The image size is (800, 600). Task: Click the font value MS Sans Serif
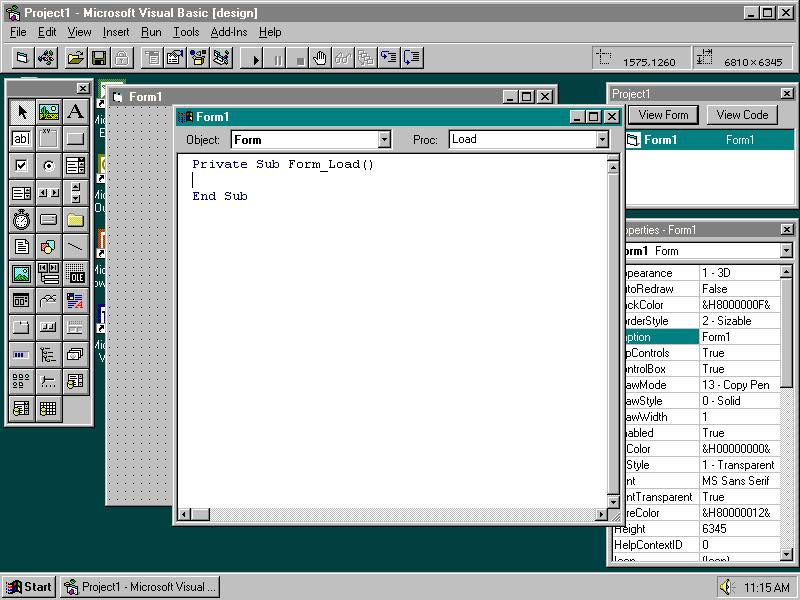coord(739,481)
